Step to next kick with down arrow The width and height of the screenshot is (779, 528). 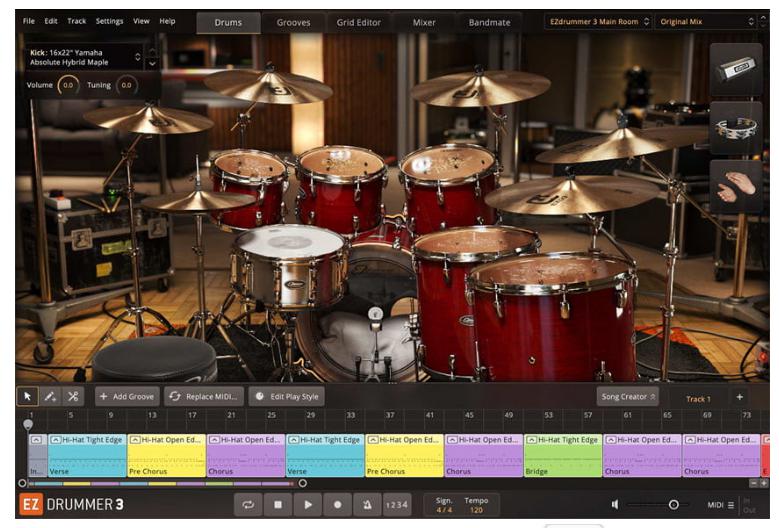click(x=152, y=64)
